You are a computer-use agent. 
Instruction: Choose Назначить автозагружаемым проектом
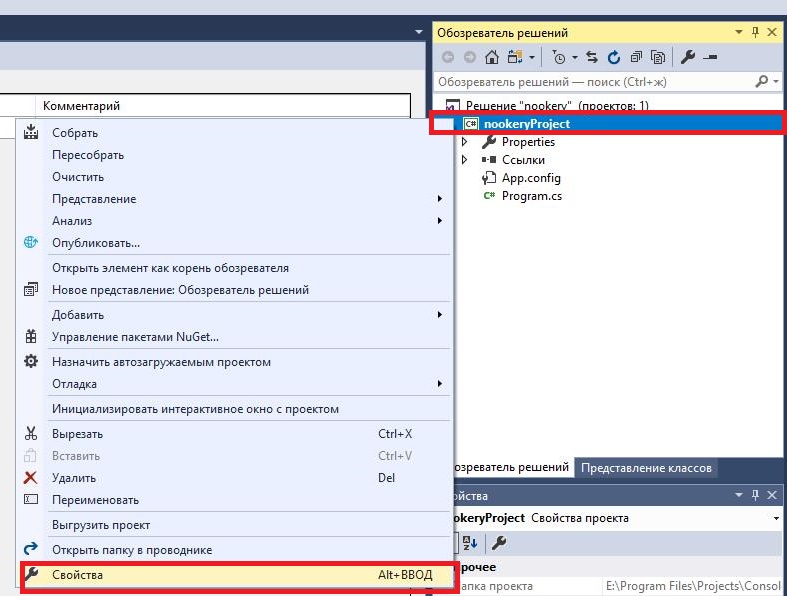point(235,362)
